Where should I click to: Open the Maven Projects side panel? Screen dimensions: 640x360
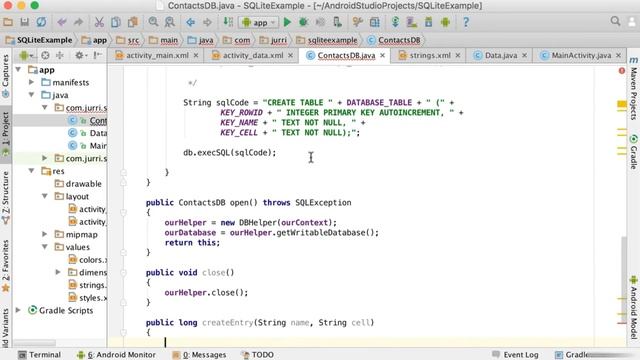coord(633,89)
